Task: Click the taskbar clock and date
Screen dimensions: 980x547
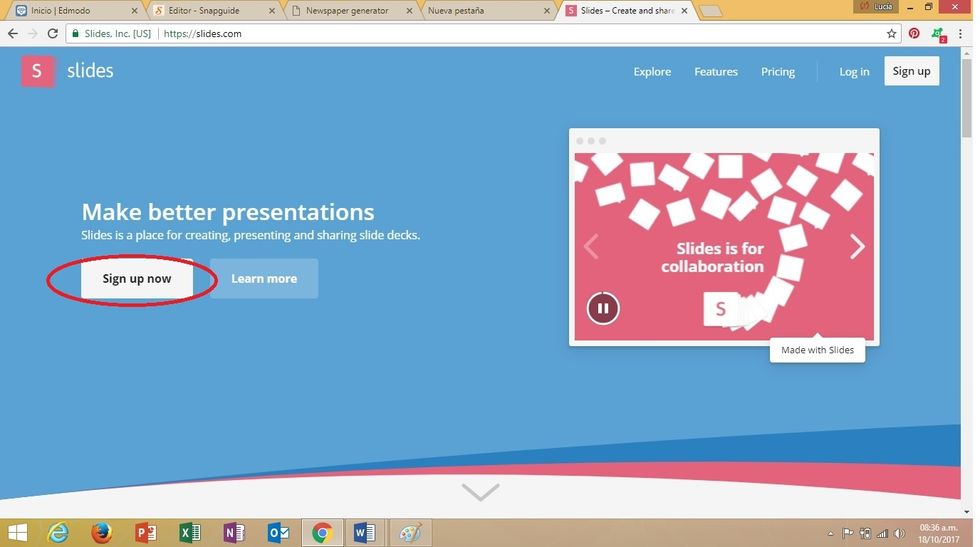Action: (x=938, y=533)
